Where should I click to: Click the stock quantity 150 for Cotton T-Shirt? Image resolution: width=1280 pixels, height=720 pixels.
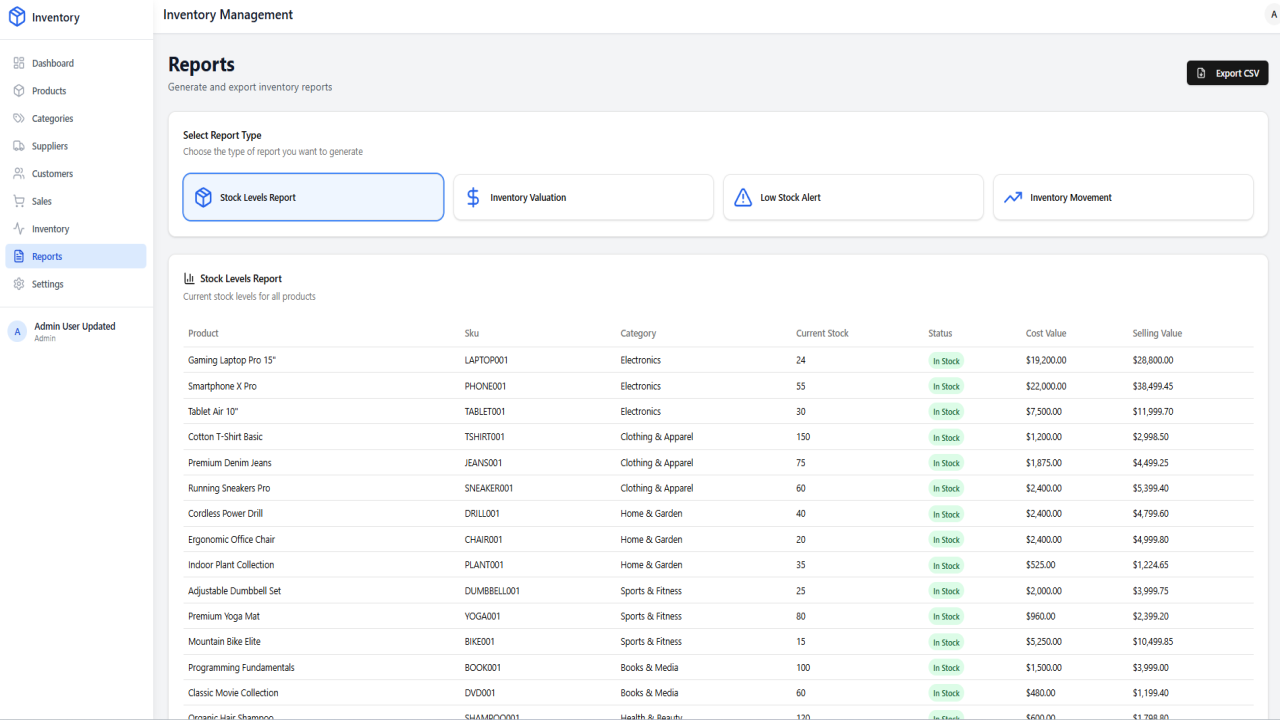tap(803, 437)
